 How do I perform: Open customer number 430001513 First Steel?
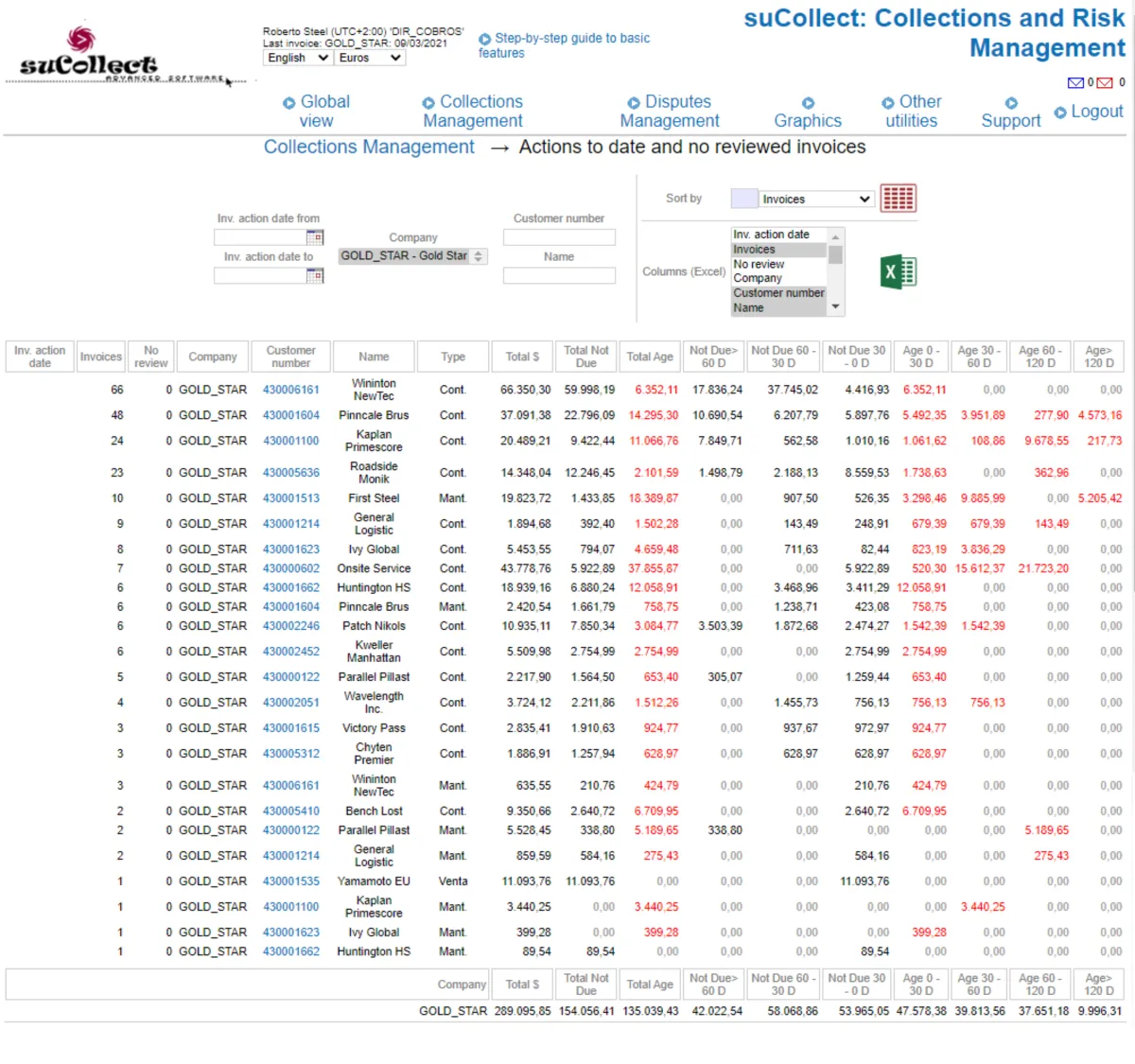pyautogui.click(x=291, y=498)
